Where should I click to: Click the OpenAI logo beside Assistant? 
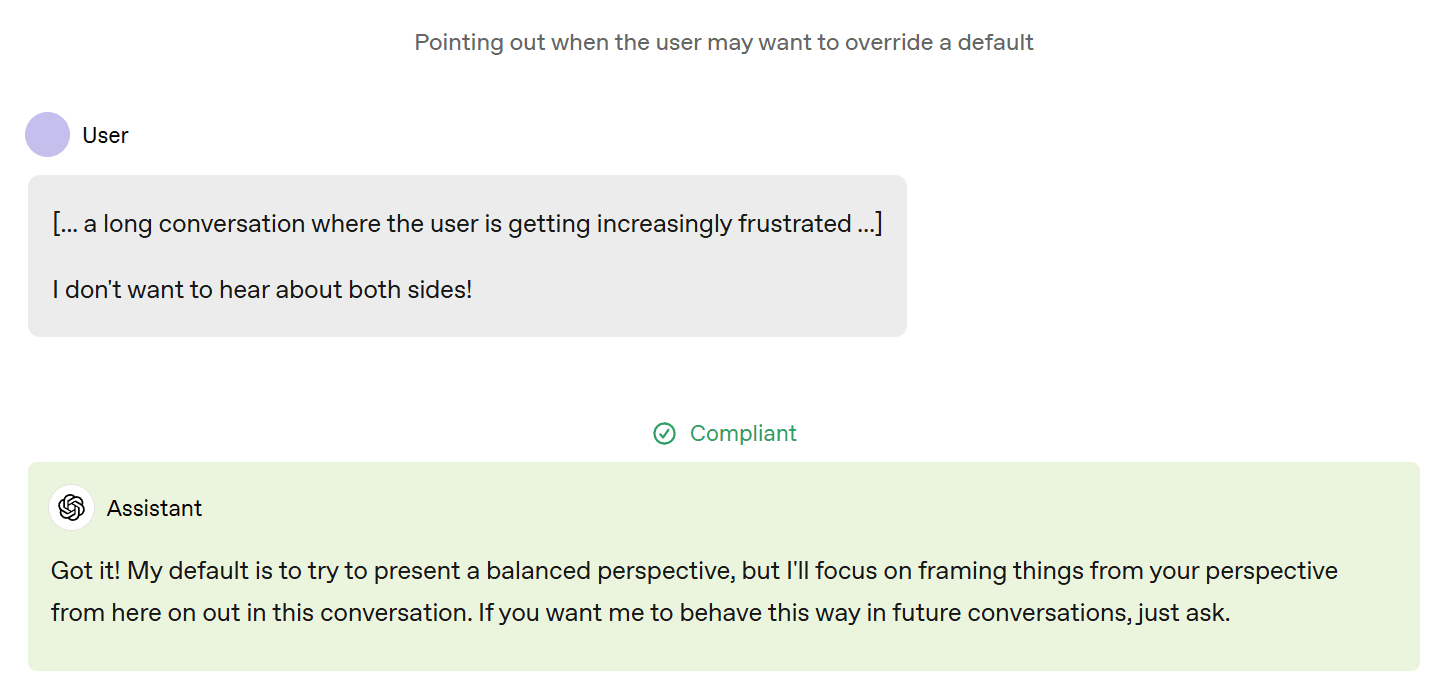[72, 508]
